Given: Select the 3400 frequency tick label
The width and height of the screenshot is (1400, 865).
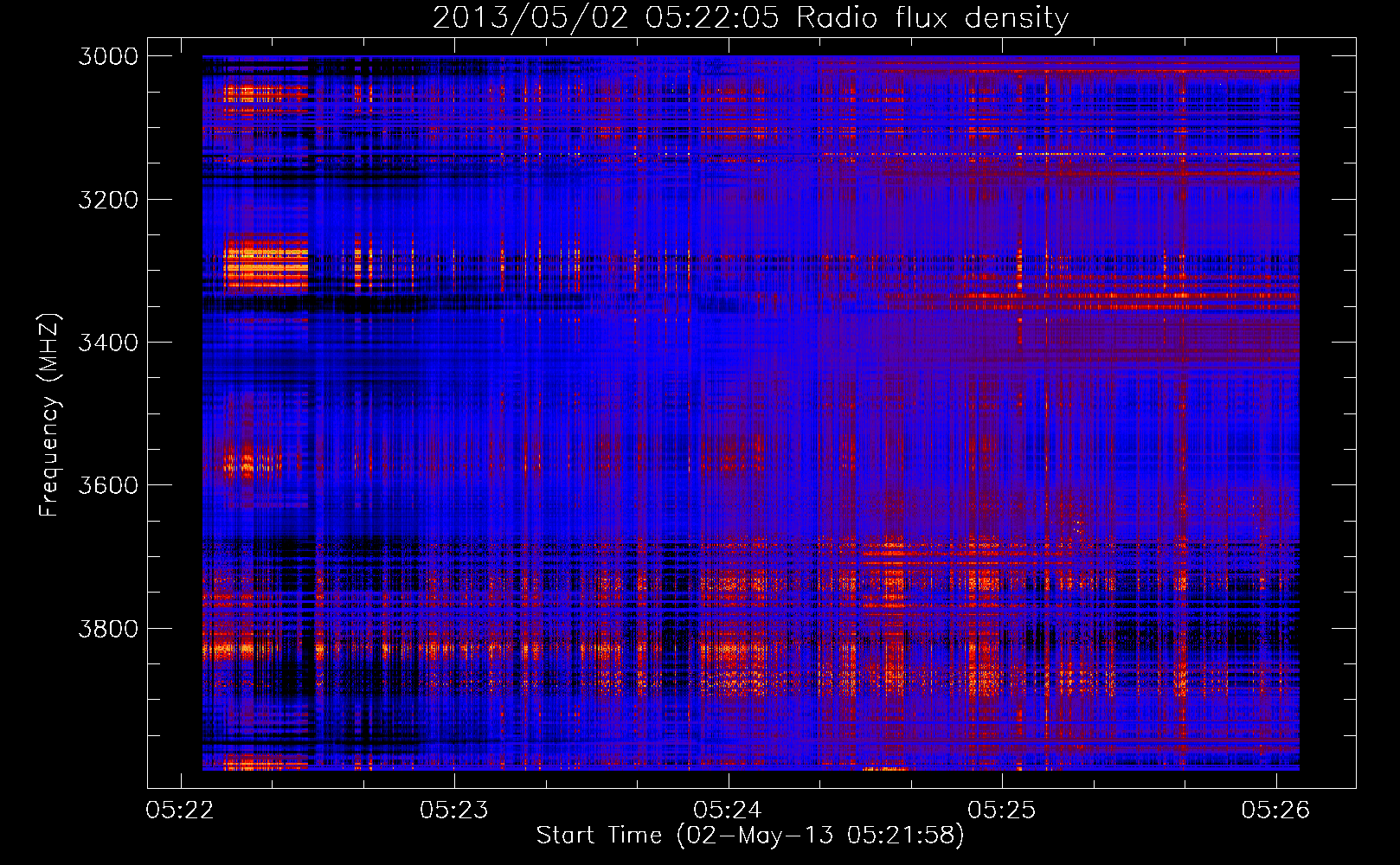Looking at the screenshot, I should (x=108, y=343).
